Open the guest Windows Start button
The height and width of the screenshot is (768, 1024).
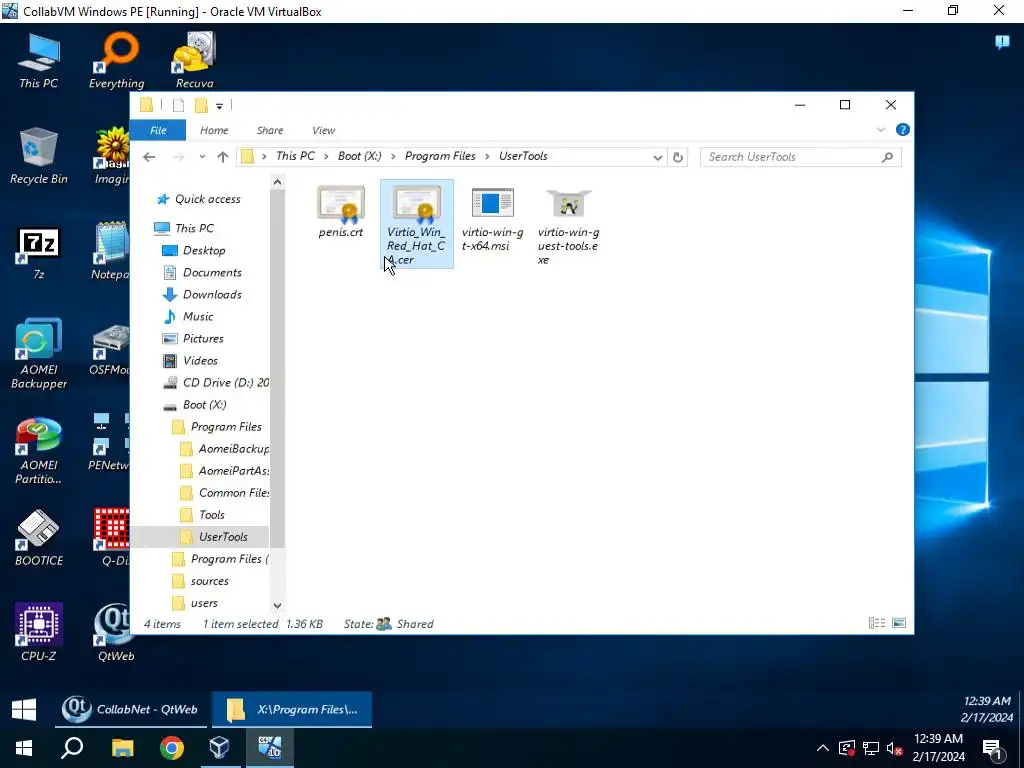point(24,709)
